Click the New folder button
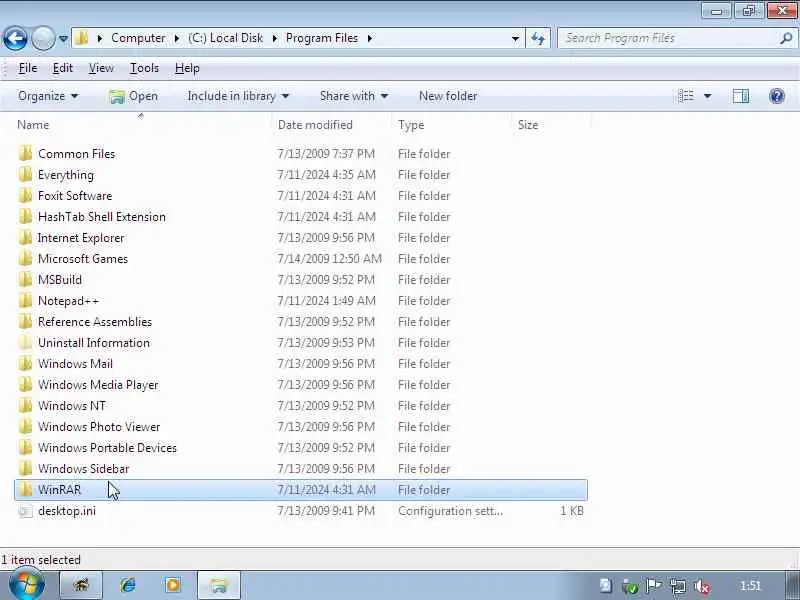This screenshot has height=600, width=800. [x=448, y=96]
